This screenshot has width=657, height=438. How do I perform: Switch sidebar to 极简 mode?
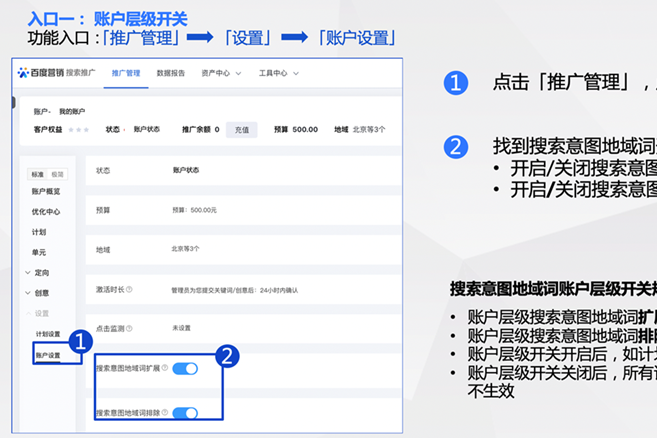tap(57, 174)
